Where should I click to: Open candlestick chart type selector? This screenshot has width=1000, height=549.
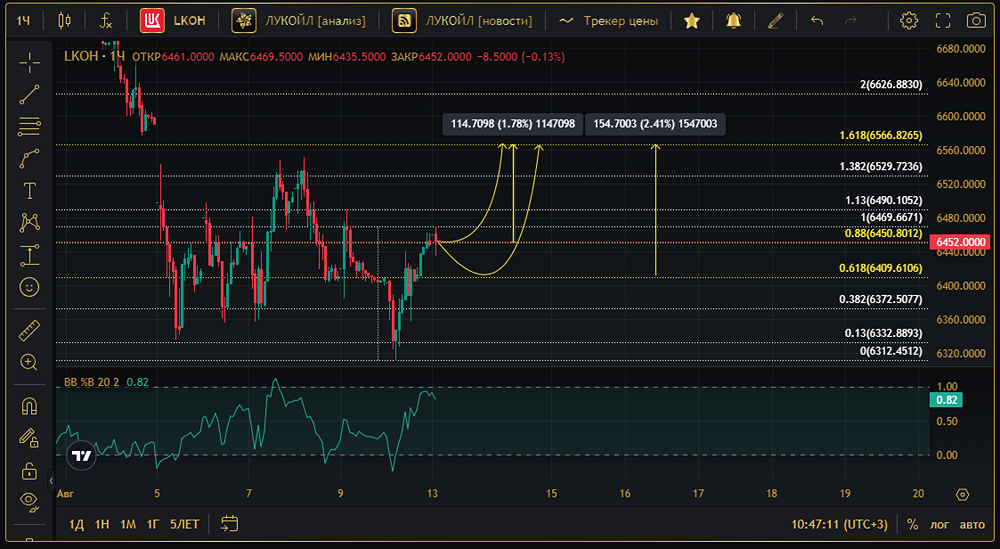[x=64, y=21]
